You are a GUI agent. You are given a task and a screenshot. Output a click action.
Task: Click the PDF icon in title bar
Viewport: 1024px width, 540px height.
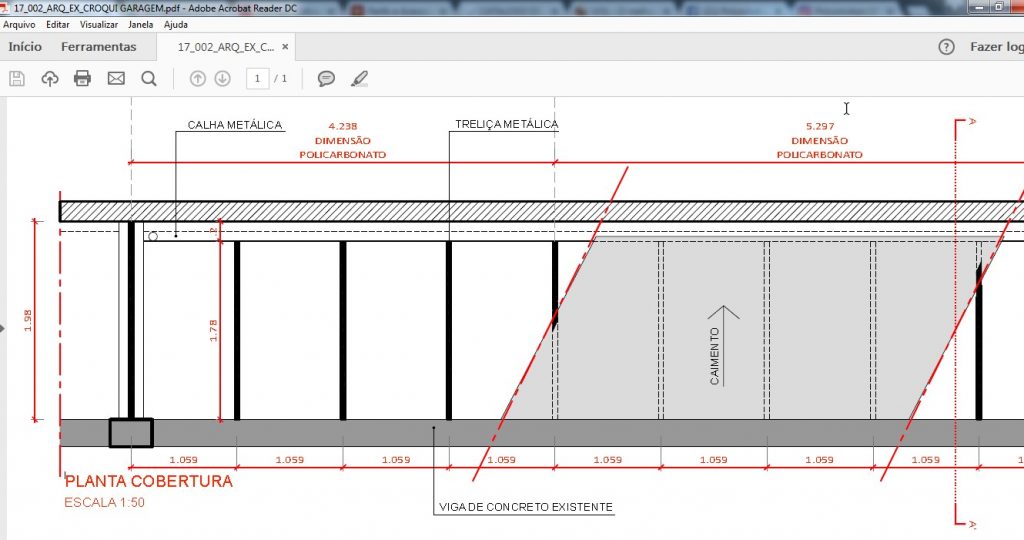(x=5, y=8)
